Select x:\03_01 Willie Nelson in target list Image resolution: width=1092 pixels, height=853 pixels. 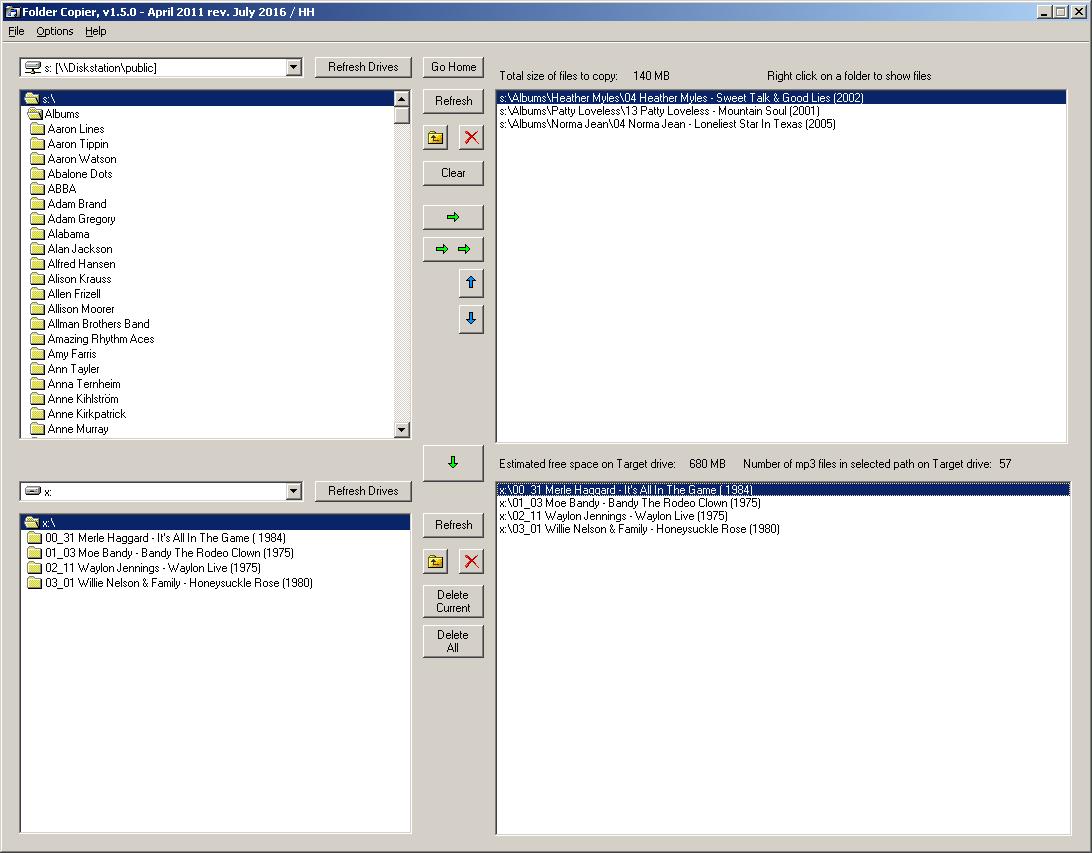(783, 529)
